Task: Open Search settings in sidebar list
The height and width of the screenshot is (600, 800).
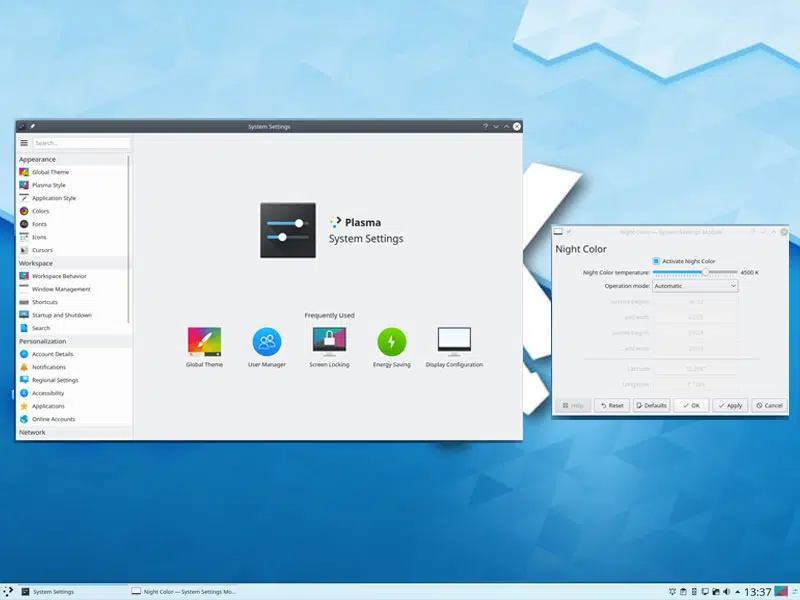Action: (71, 328)
